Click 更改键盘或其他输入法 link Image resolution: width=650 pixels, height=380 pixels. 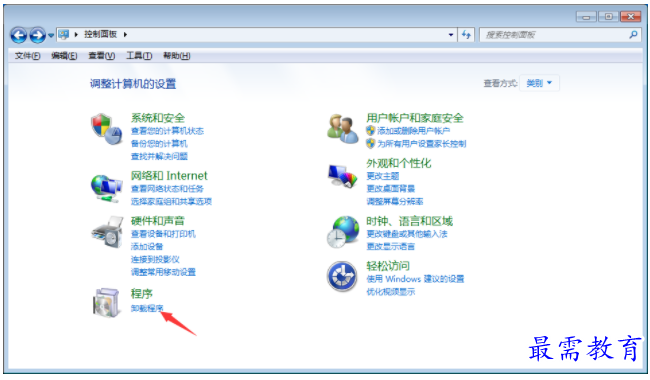(407, 234)
